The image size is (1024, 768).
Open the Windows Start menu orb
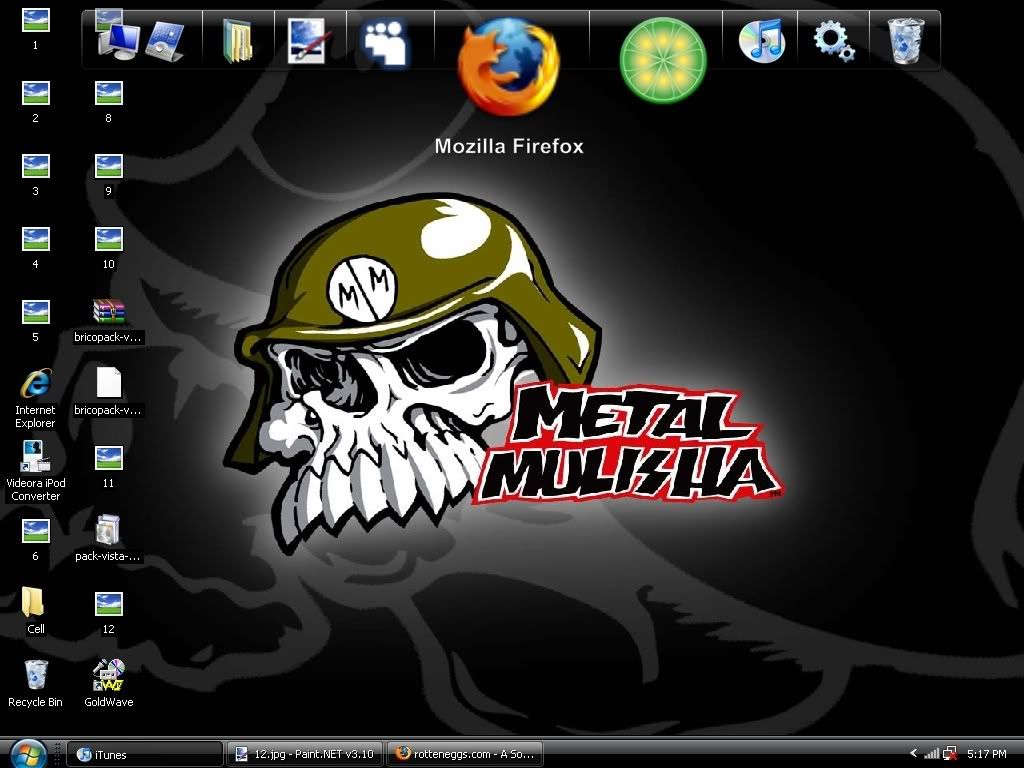point(27,754)
